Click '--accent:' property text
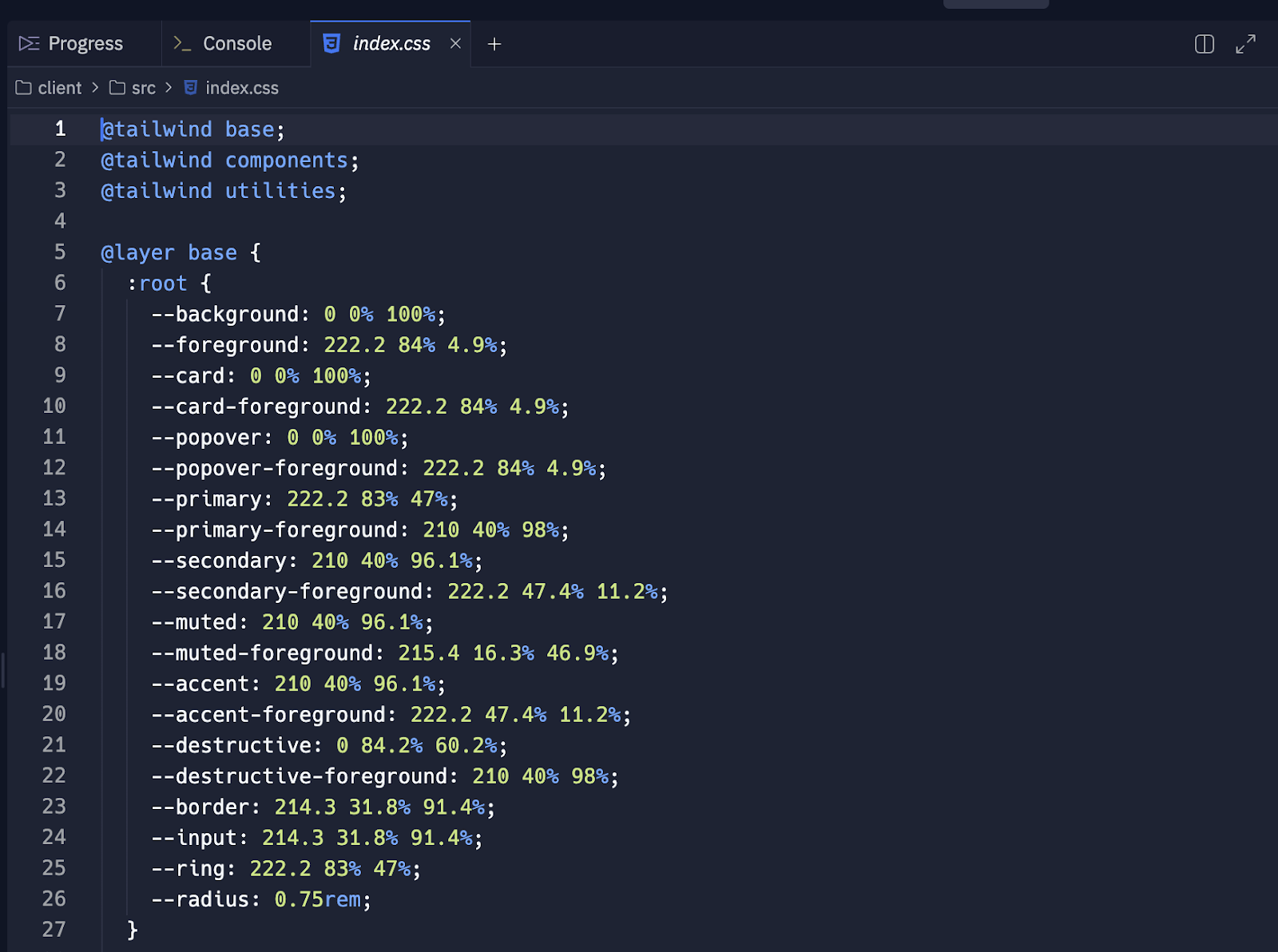Viewport: 1278px width, 952px height. pos(206,684)
